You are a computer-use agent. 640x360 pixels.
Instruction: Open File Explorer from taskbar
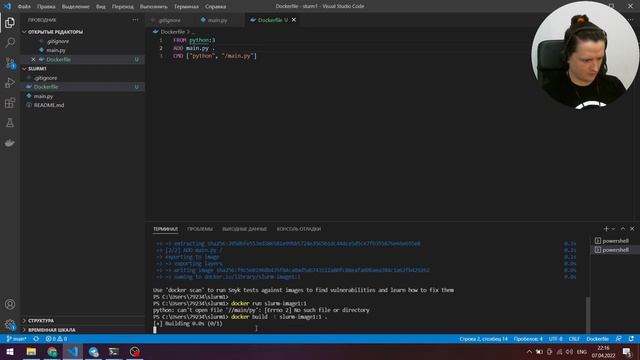point(31,352)
